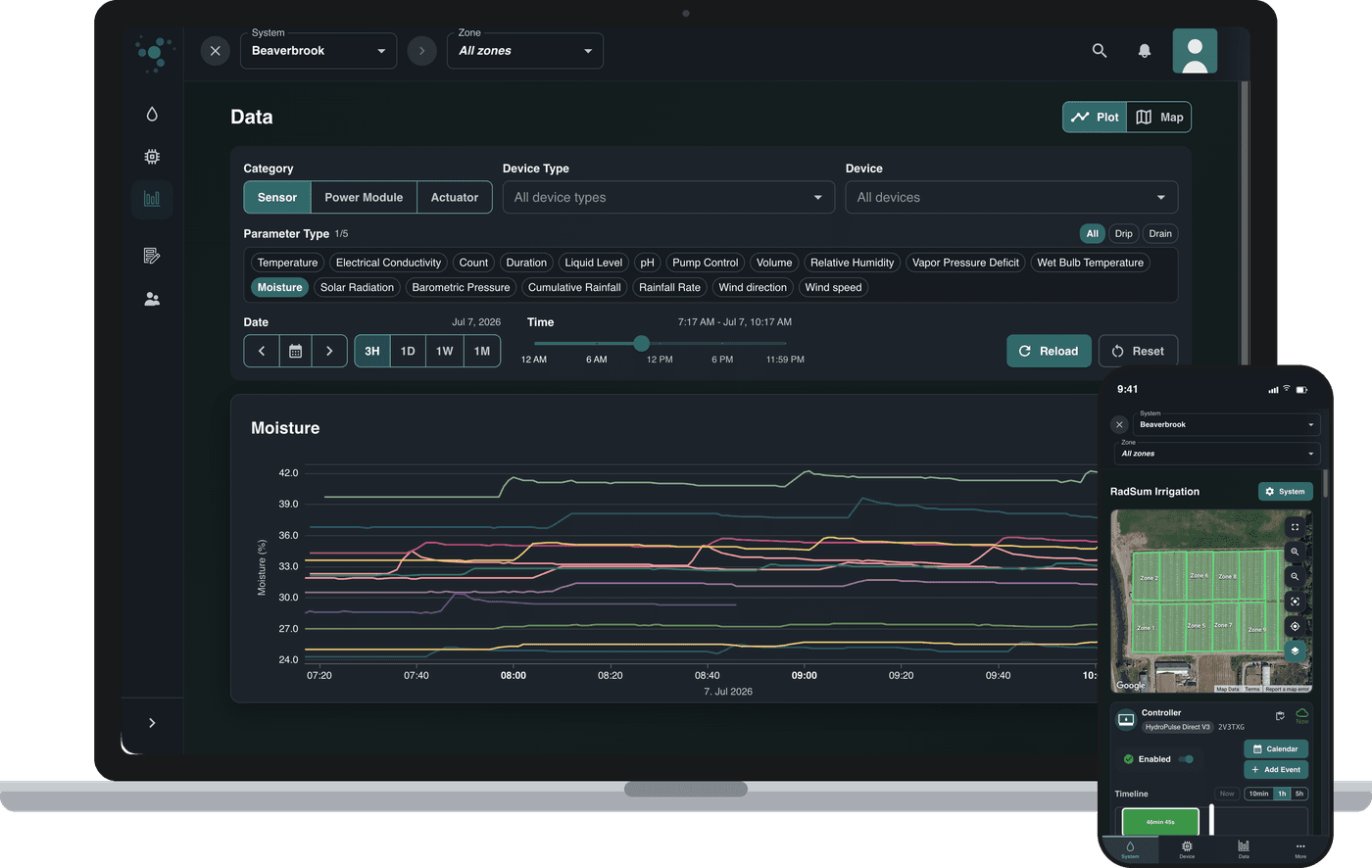Open More tab in phone bottom bar
This screenshot has height=868, width=1372.
[1300, 849]
